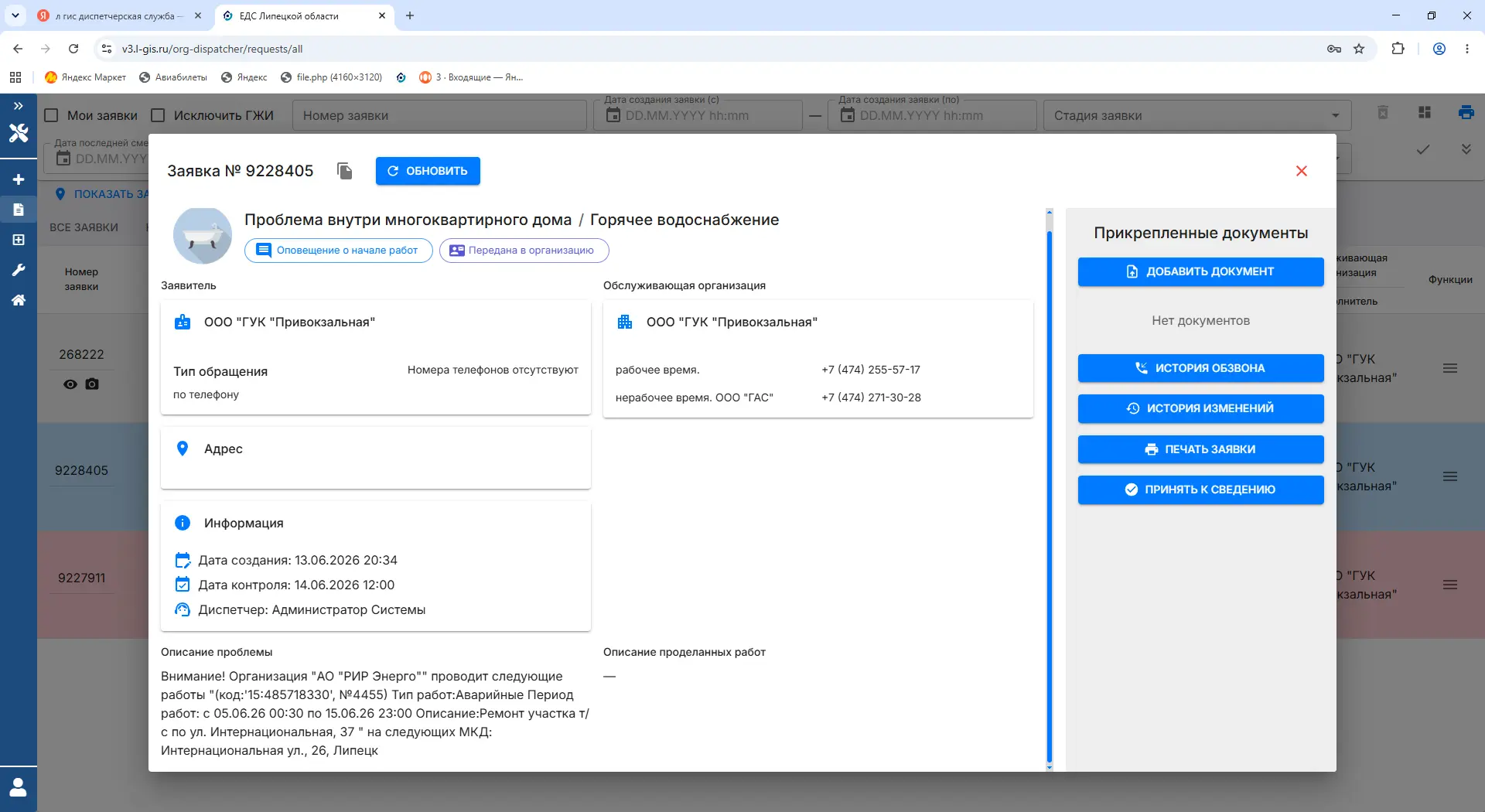Open functions menu for row 9228405
The width and height of the screenshot is (1485, 812).
pos(1450,477)
